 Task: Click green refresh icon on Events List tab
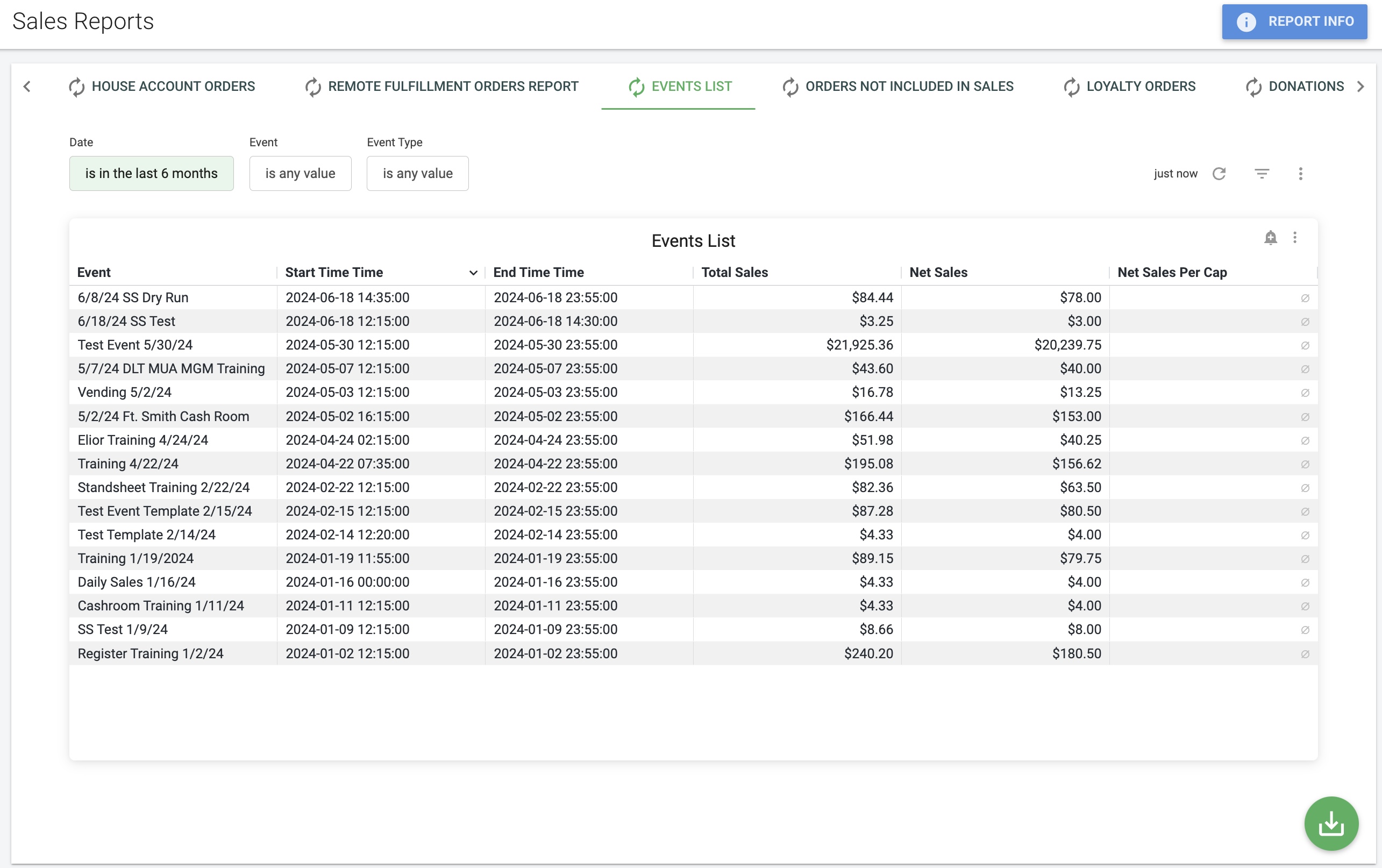click(637, 87)
